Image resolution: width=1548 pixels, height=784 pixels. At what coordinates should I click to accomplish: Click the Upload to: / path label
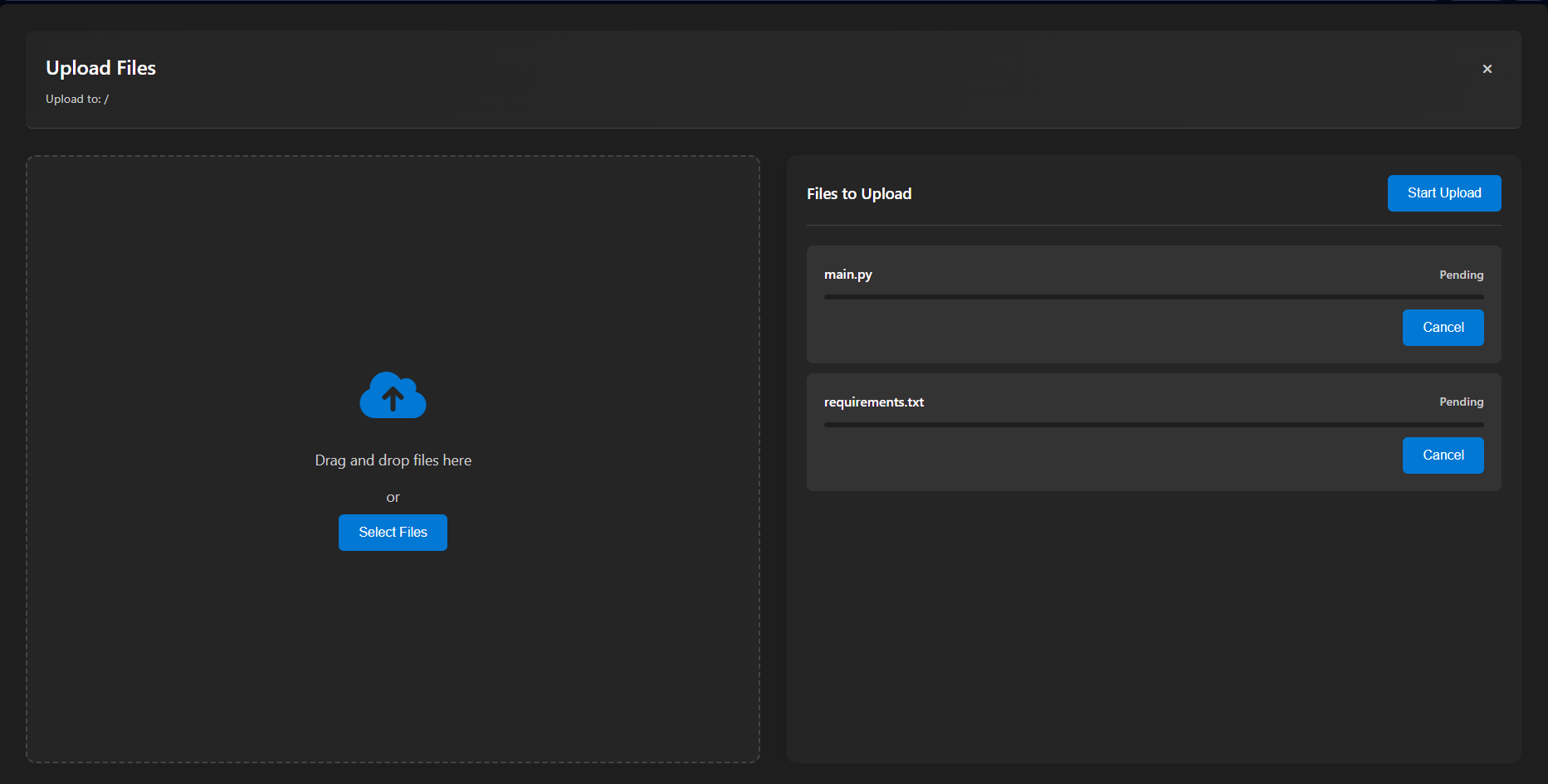coord(76,98)
